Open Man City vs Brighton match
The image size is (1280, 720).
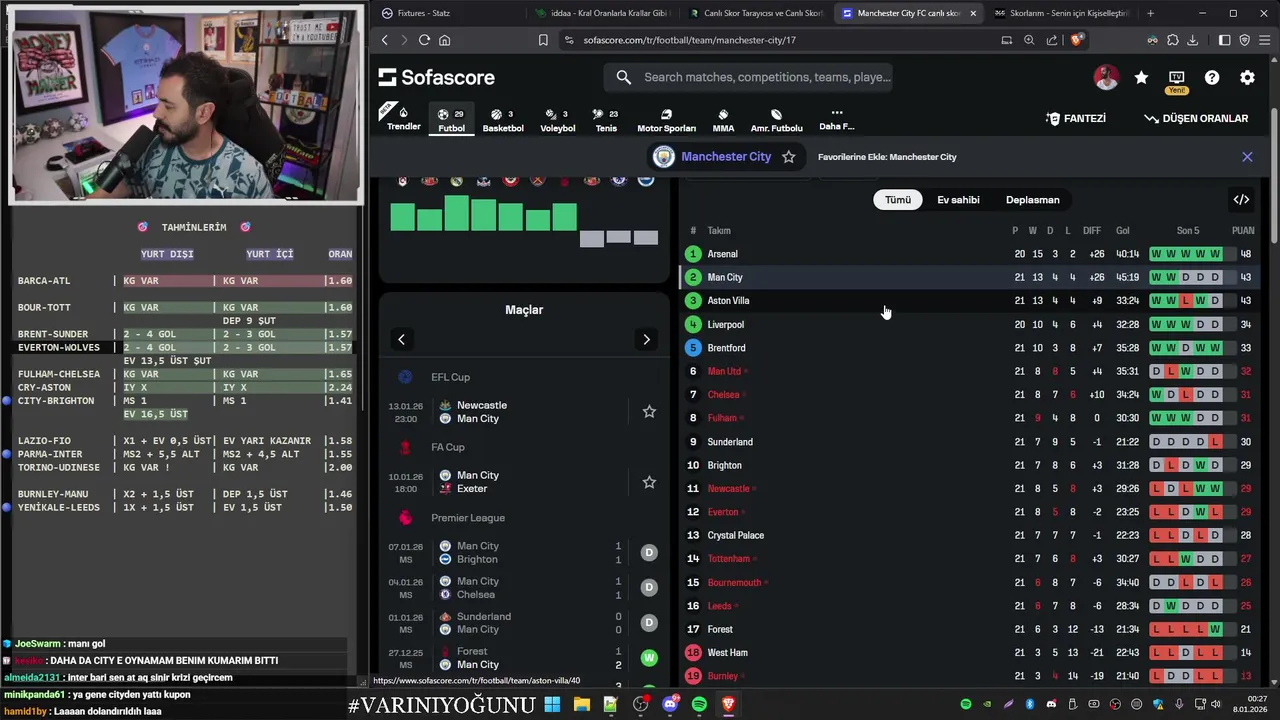click(524, 553)
